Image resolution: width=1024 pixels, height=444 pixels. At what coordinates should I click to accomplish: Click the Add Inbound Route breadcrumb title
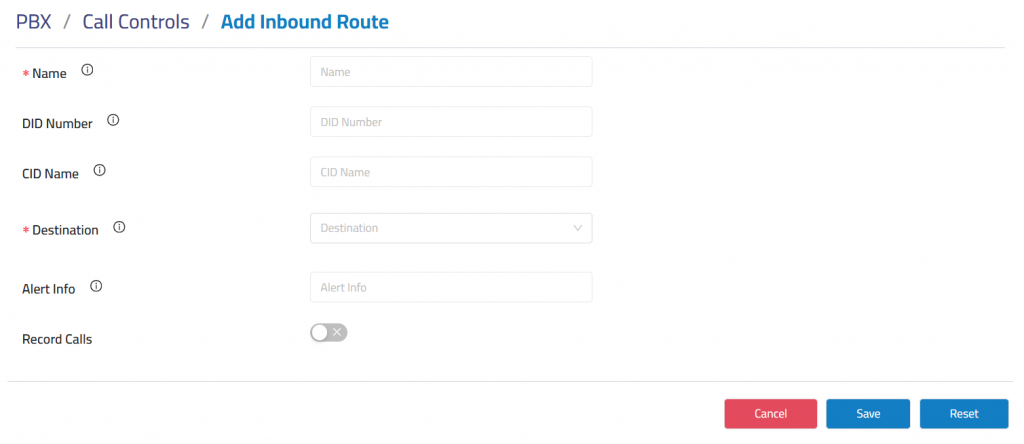(x=305, y=21)
